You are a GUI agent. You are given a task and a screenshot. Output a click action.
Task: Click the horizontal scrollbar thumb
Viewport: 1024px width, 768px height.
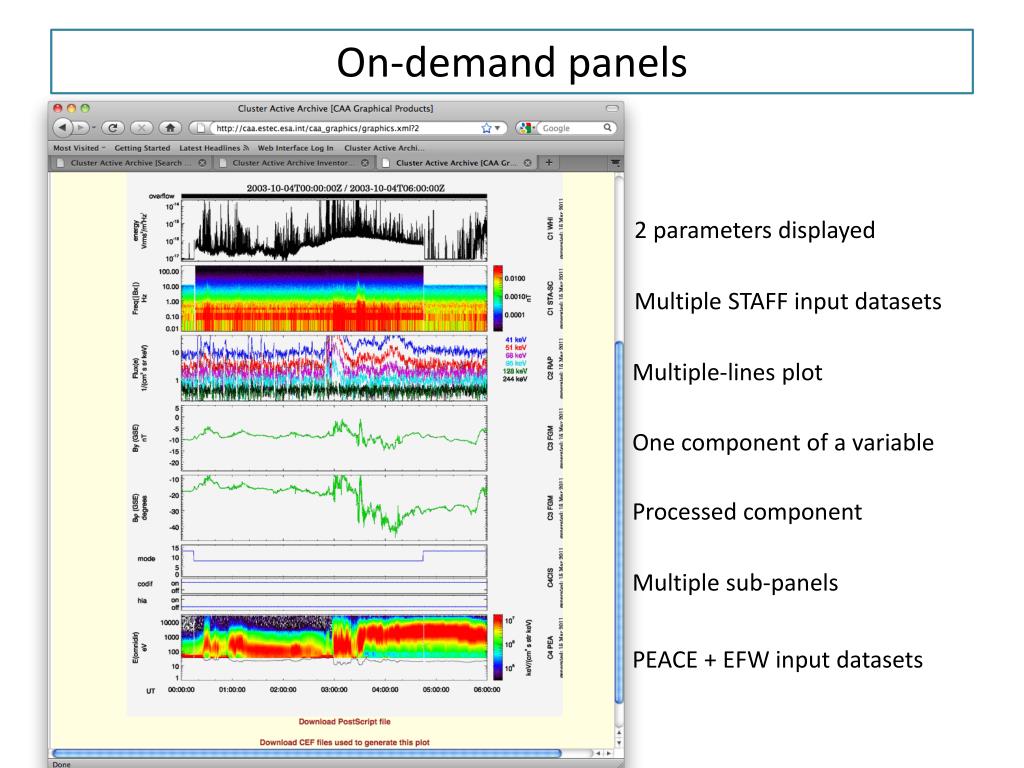(306, 754)
